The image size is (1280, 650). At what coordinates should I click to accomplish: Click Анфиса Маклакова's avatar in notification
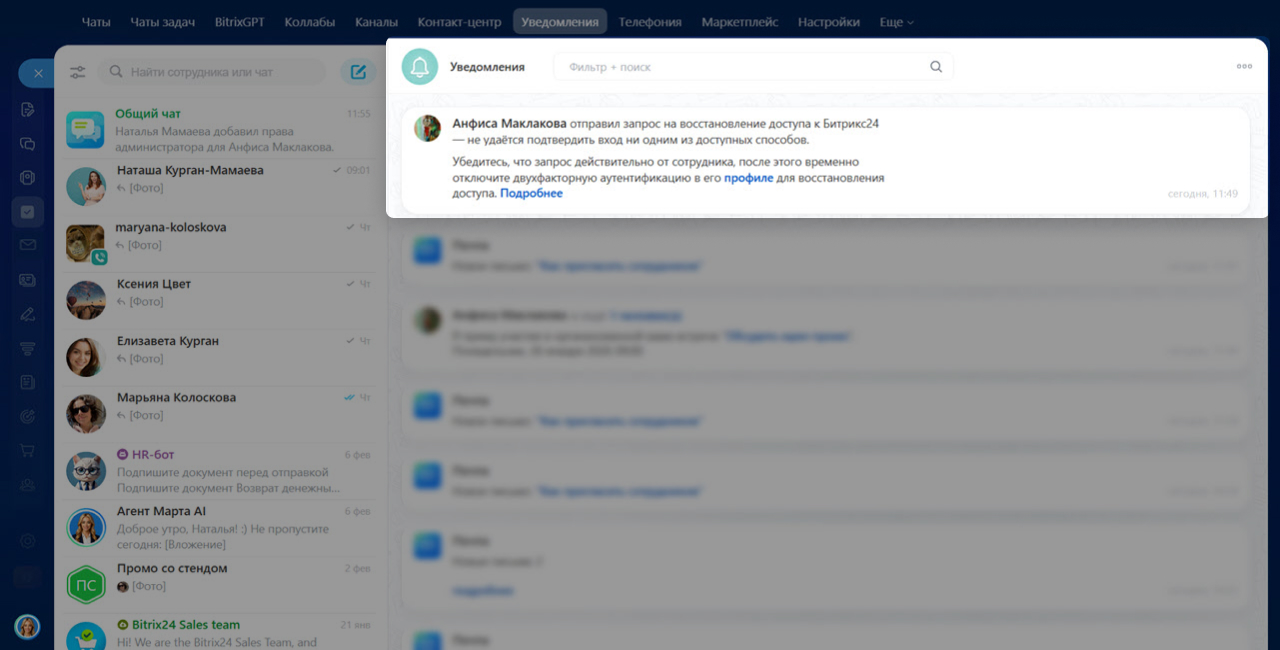click(x=428, y=128)
